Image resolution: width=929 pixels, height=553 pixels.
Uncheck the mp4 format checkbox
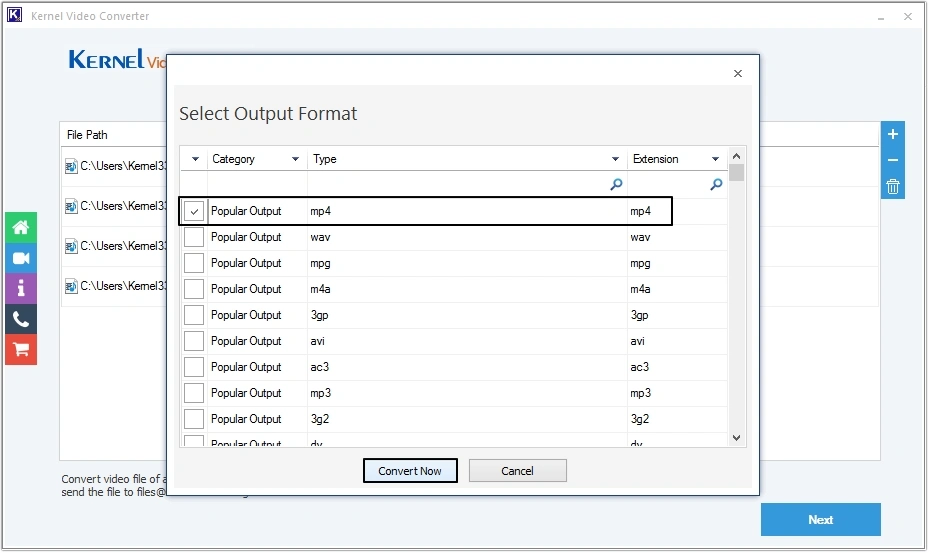point(194,211)
